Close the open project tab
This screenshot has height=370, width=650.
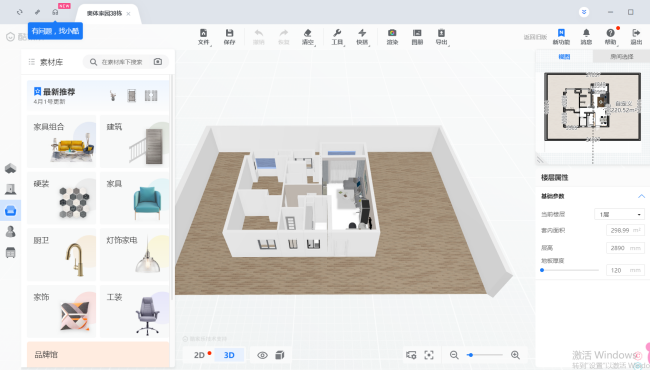128,14
